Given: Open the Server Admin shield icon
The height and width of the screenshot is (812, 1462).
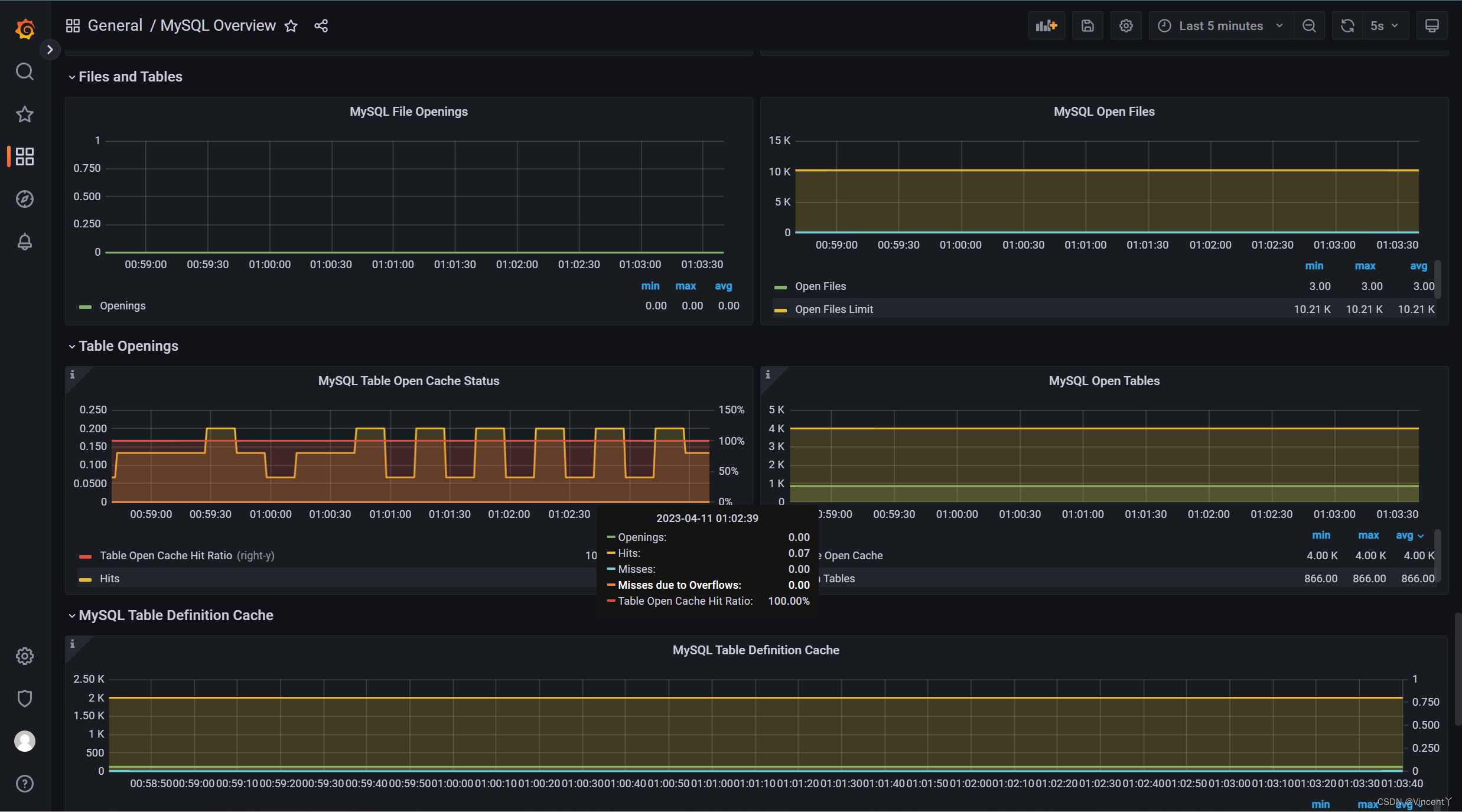Looking at the screenshot, I should (x=25, y=699).
